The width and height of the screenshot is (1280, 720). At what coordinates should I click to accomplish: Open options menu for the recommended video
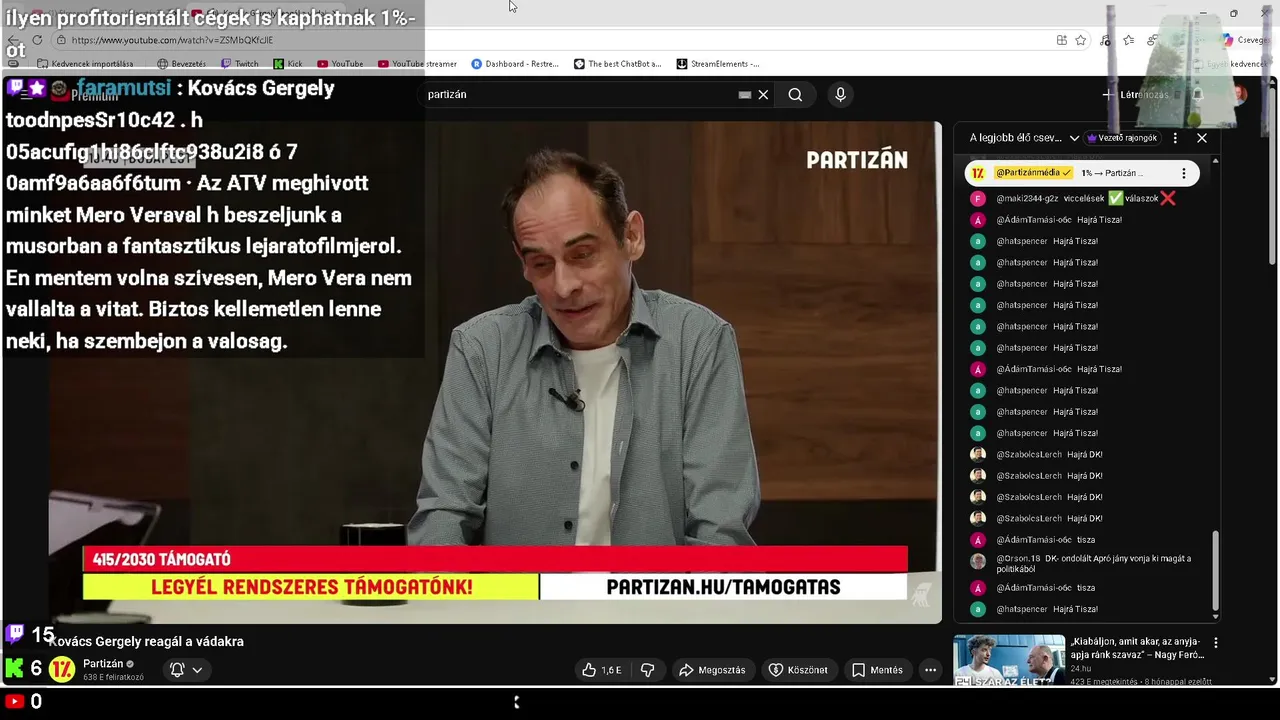pyautogui.click(x=1216, y=643)
